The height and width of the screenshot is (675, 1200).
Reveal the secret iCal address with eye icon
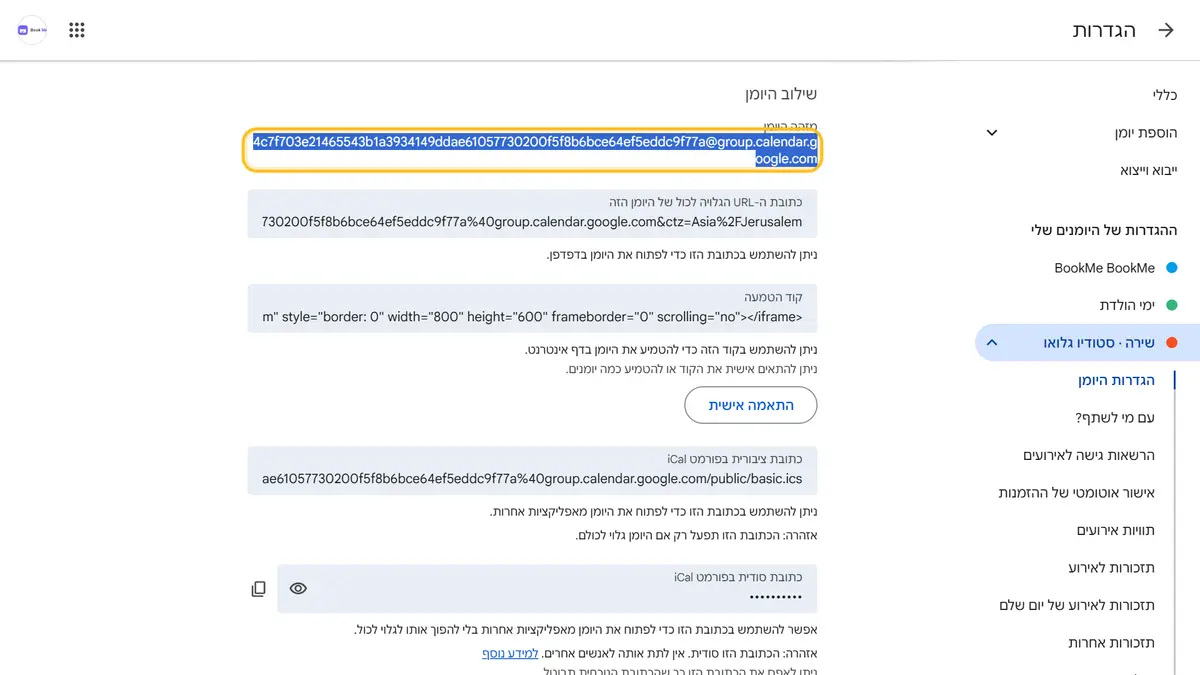point(298,589)
